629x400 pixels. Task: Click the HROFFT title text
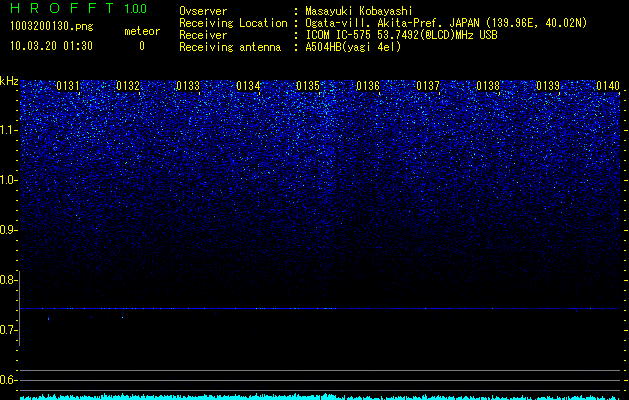click(x=62, y=8)
